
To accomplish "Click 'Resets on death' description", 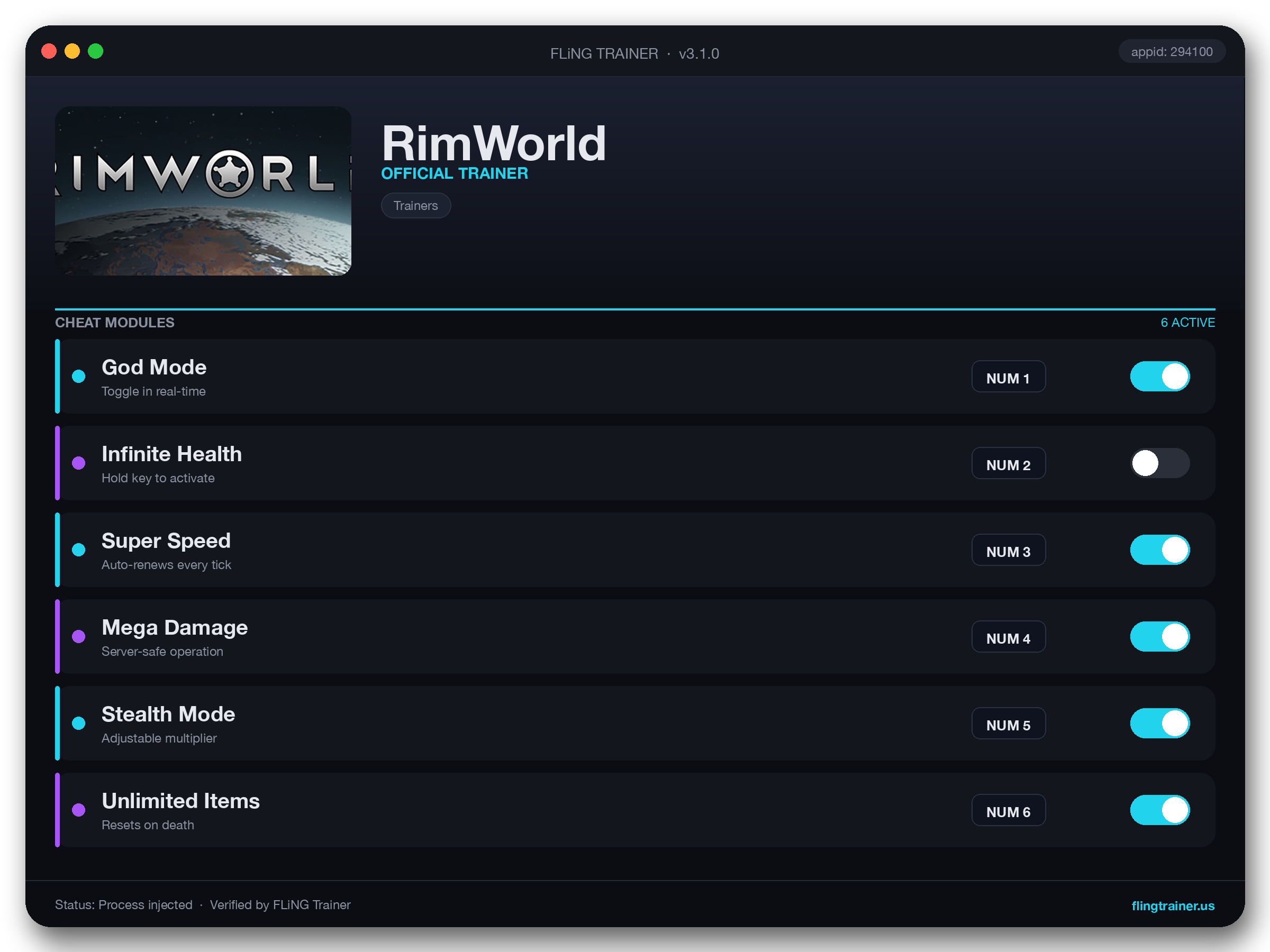I will pyautogui.click(x=148, y=825).
